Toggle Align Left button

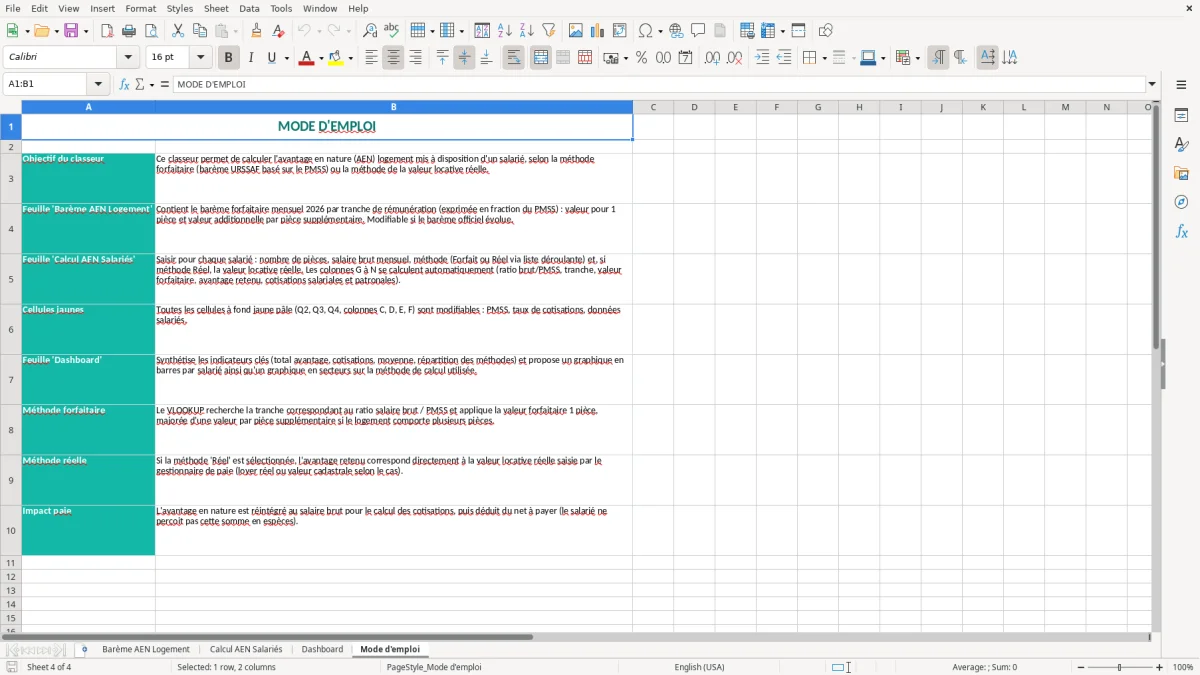coord(371,58)
